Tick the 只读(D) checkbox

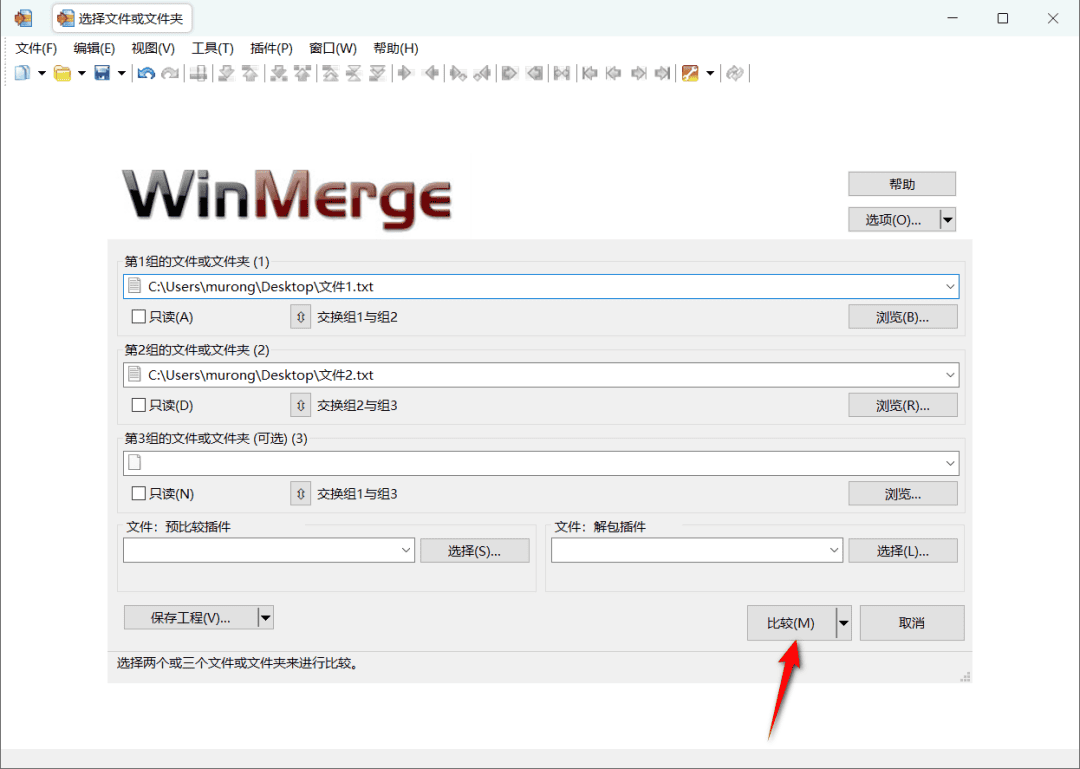pyautogui.click(x=138, y=404)
